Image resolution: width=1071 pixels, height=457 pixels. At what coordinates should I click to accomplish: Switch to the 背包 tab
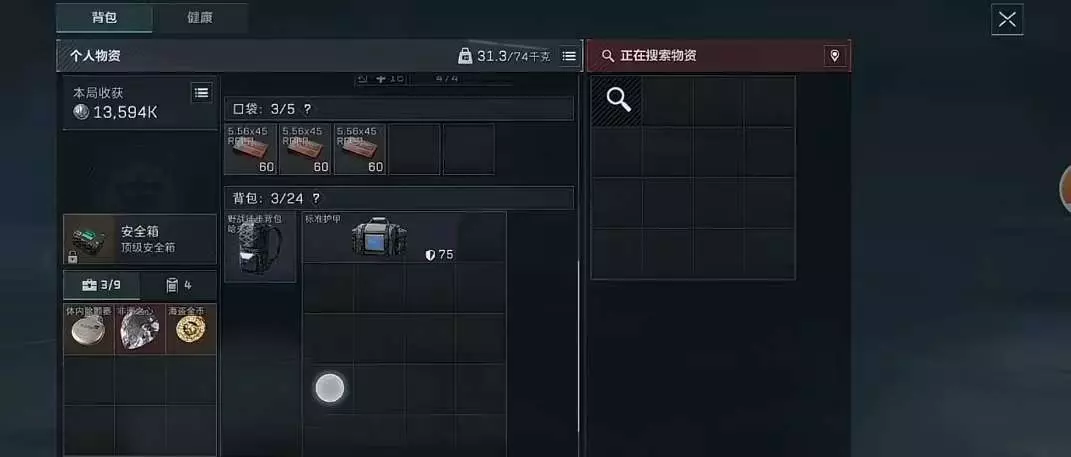[x=105, y=18]
